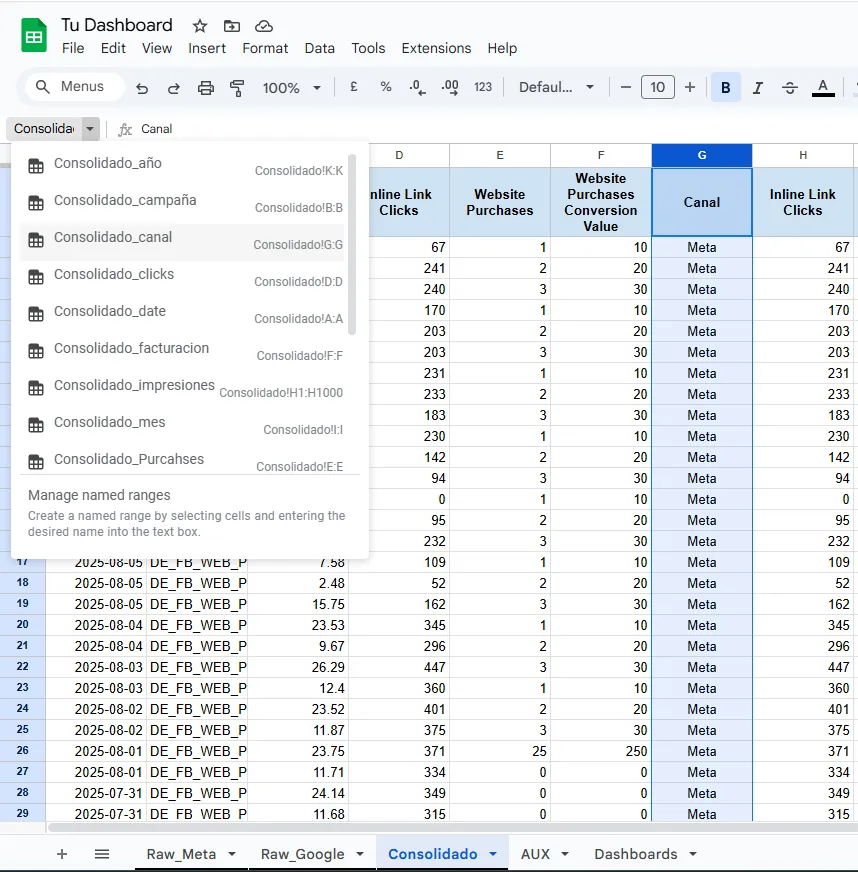Screen dimensions: 858x872
Task: Select the Consolidado_facturacion named range
Action: 132,349
